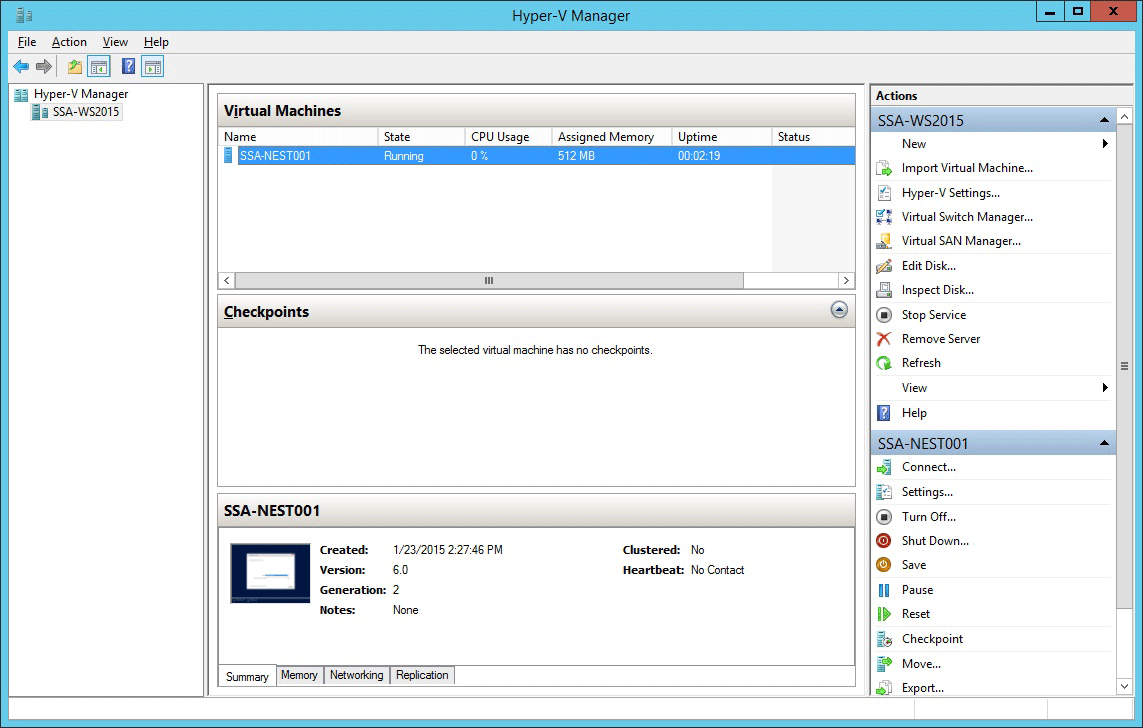Sort by the State column header
1143x728 pixels.
[x=421, y=137]
